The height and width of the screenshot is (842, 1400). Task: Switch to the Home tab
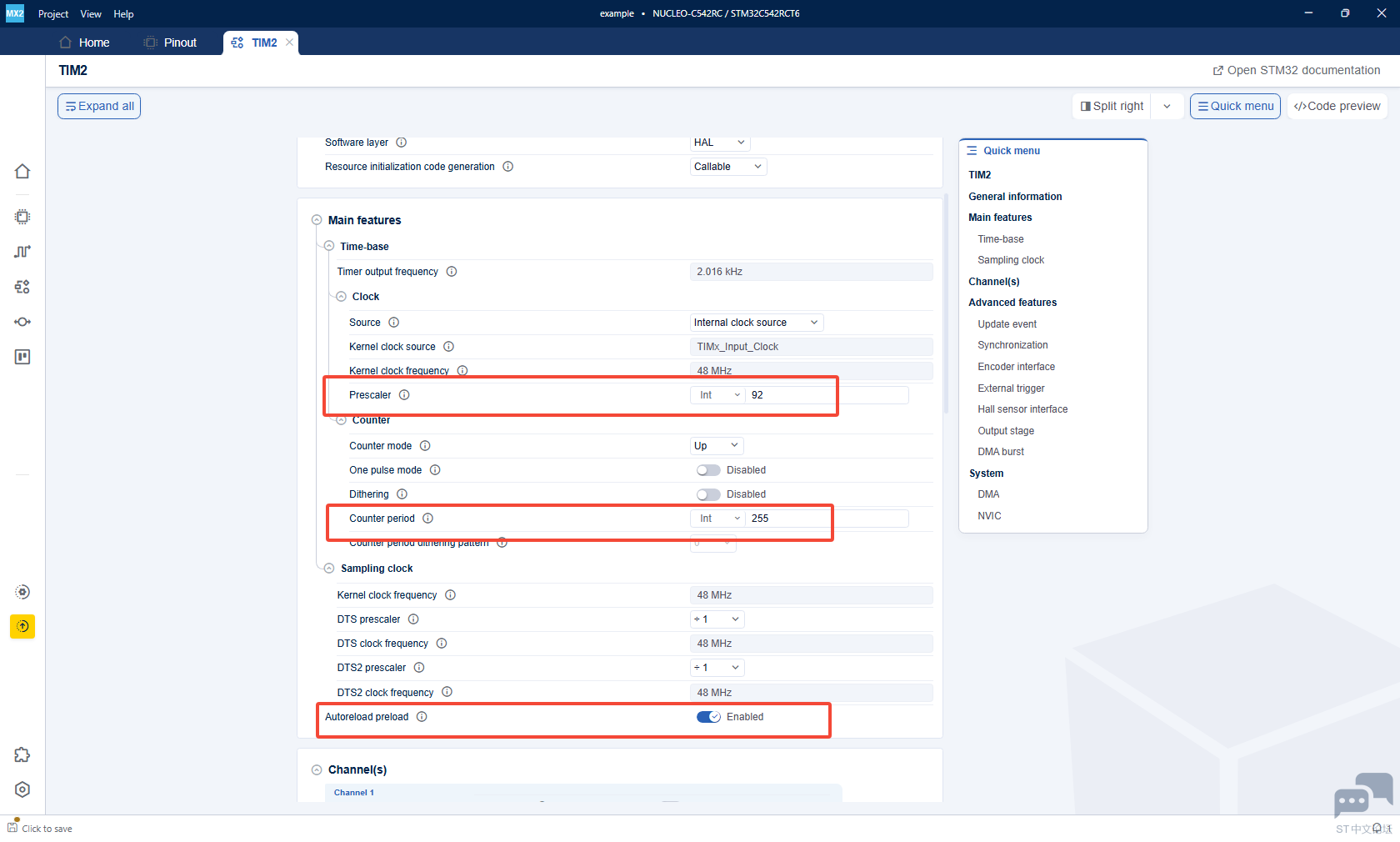(x=85, y=43)
